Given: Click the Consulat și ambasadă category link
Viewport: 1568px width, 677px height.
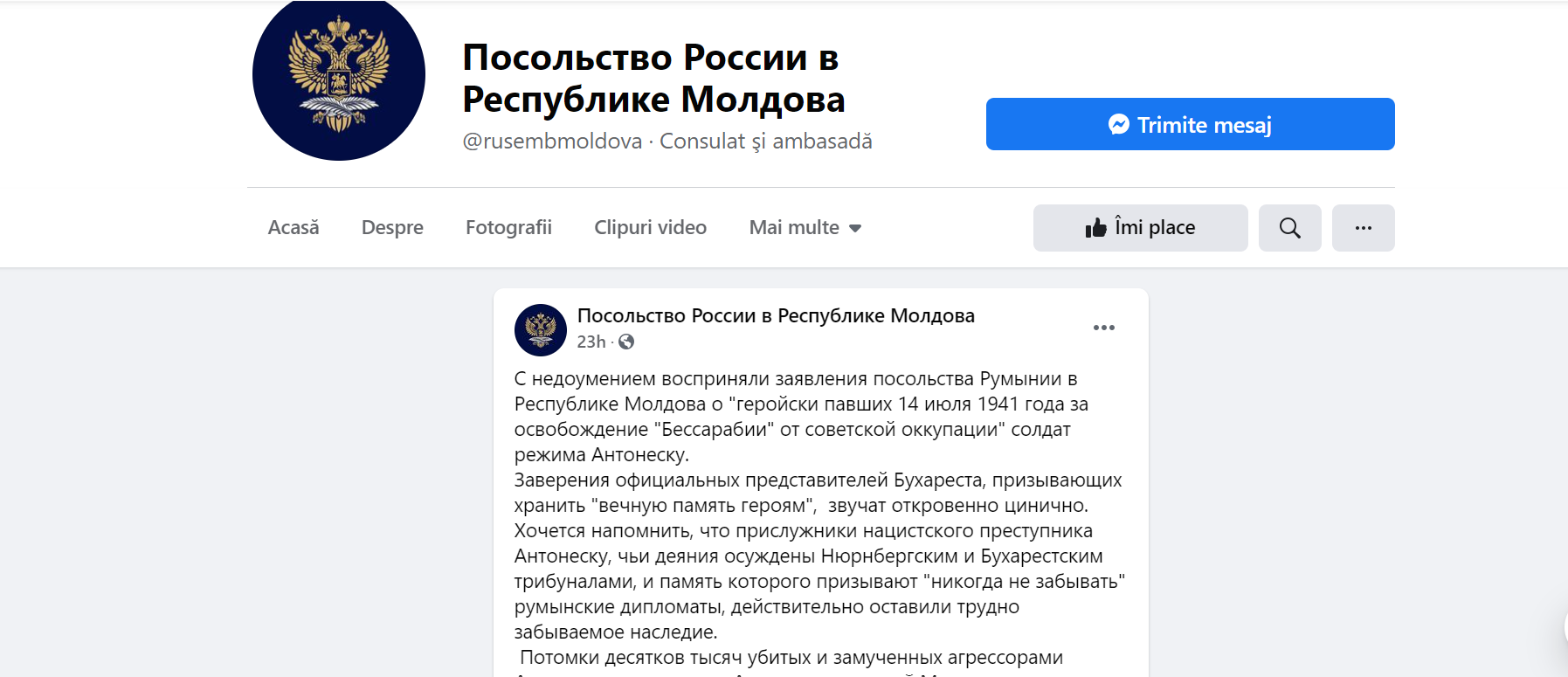Looking at the screenshot, I should tap(765, 142).
